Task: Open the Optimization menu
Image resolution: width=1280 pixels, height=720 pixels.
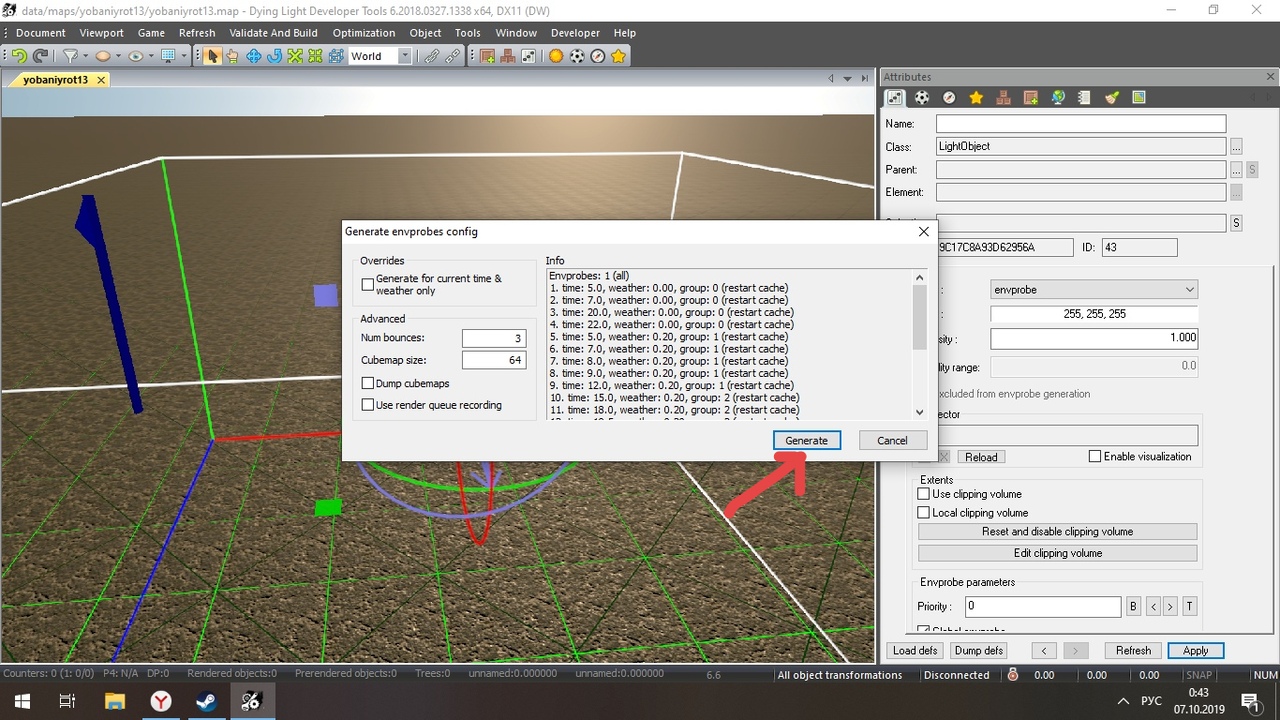Action: (364, 32)
